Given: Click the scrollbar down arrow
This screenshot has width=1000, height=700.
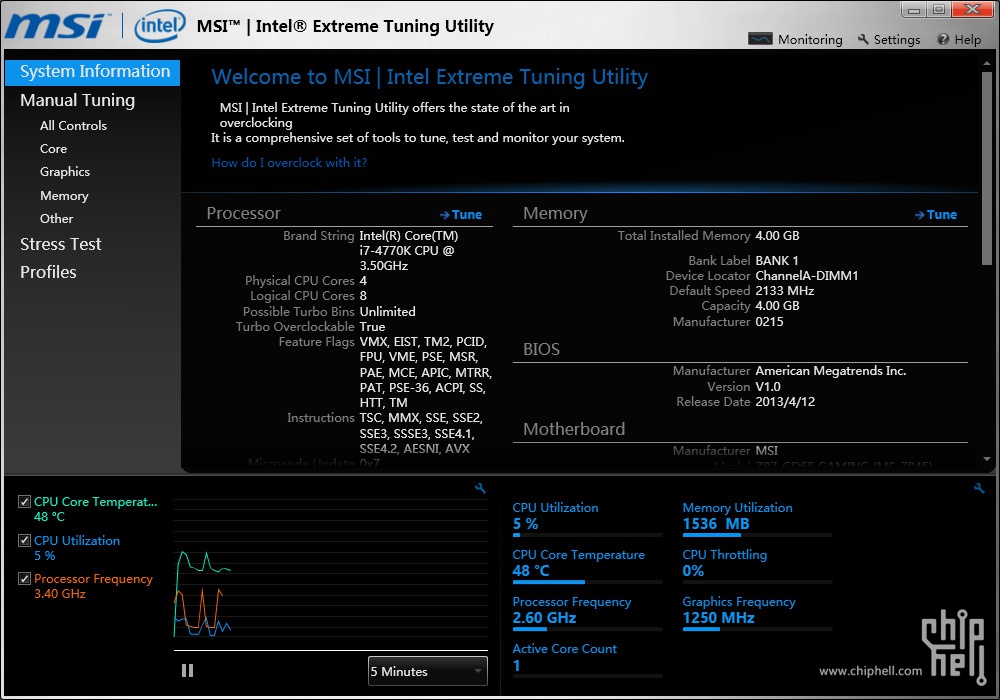Looking at the screenshot, I should pos(987,459).
